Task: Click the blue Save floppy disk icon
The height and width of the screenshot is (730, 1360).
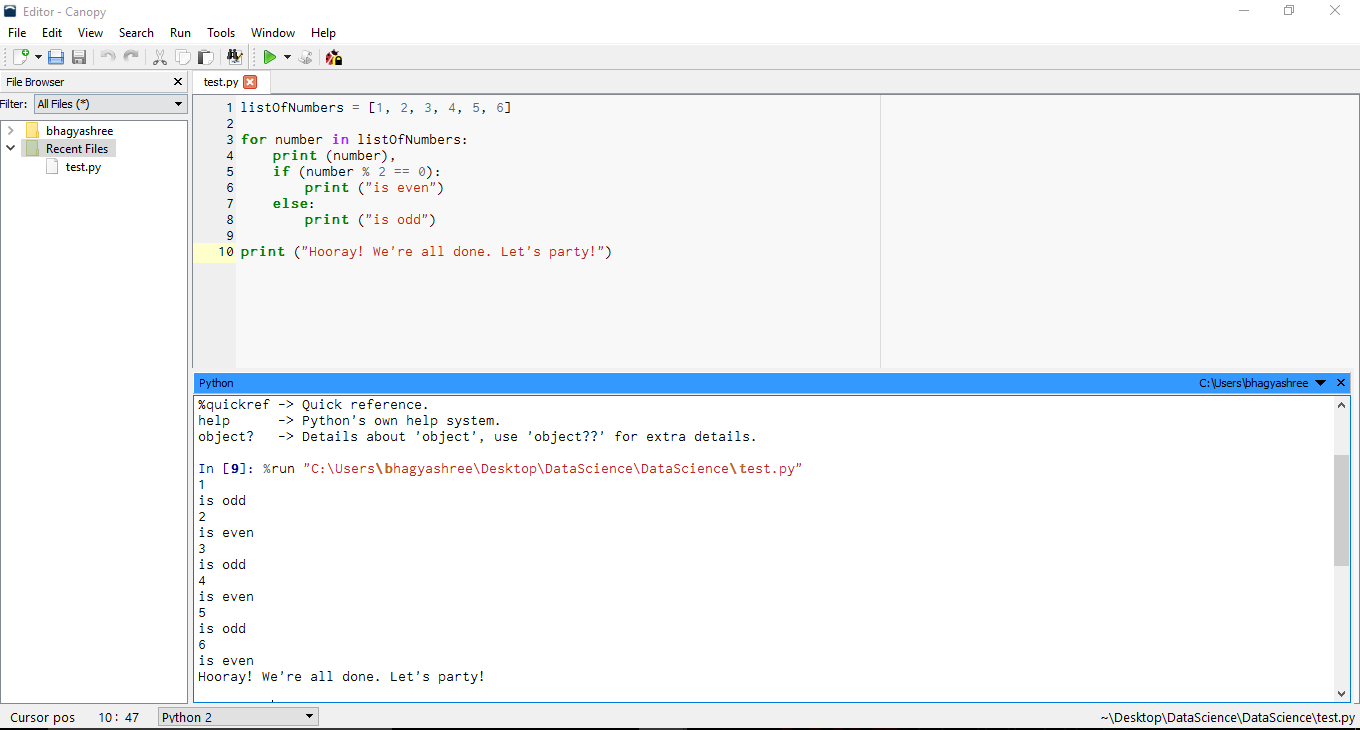Action: [56, 58]
